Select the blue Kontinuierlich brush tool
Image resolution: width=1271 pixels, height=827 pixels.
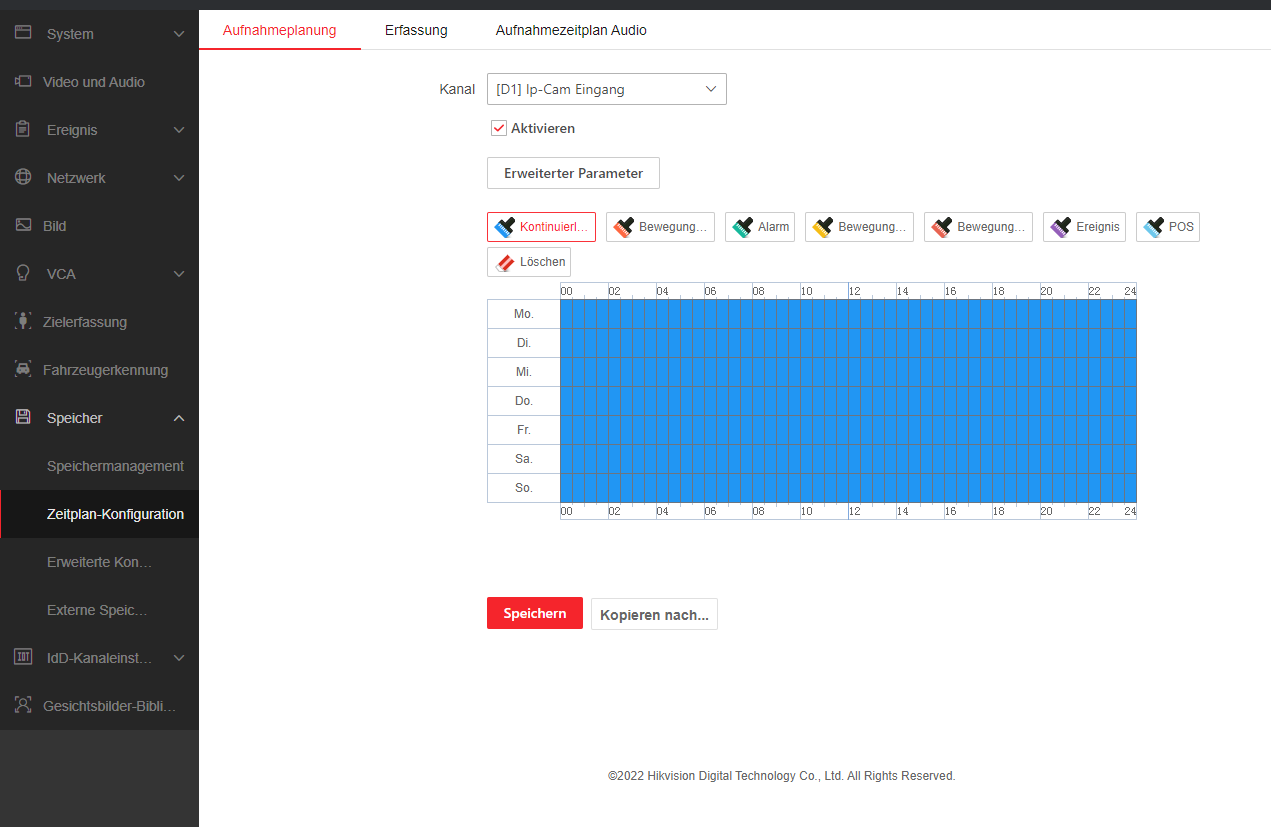pyautogui.click(x=541, y=227)
